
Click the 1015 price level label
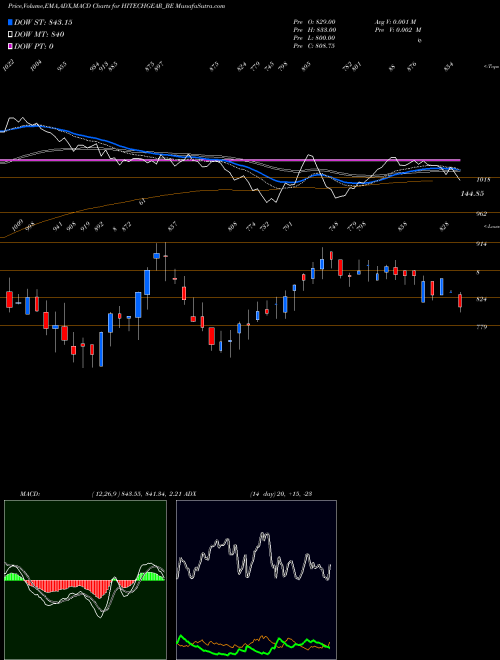click(483, 180)
